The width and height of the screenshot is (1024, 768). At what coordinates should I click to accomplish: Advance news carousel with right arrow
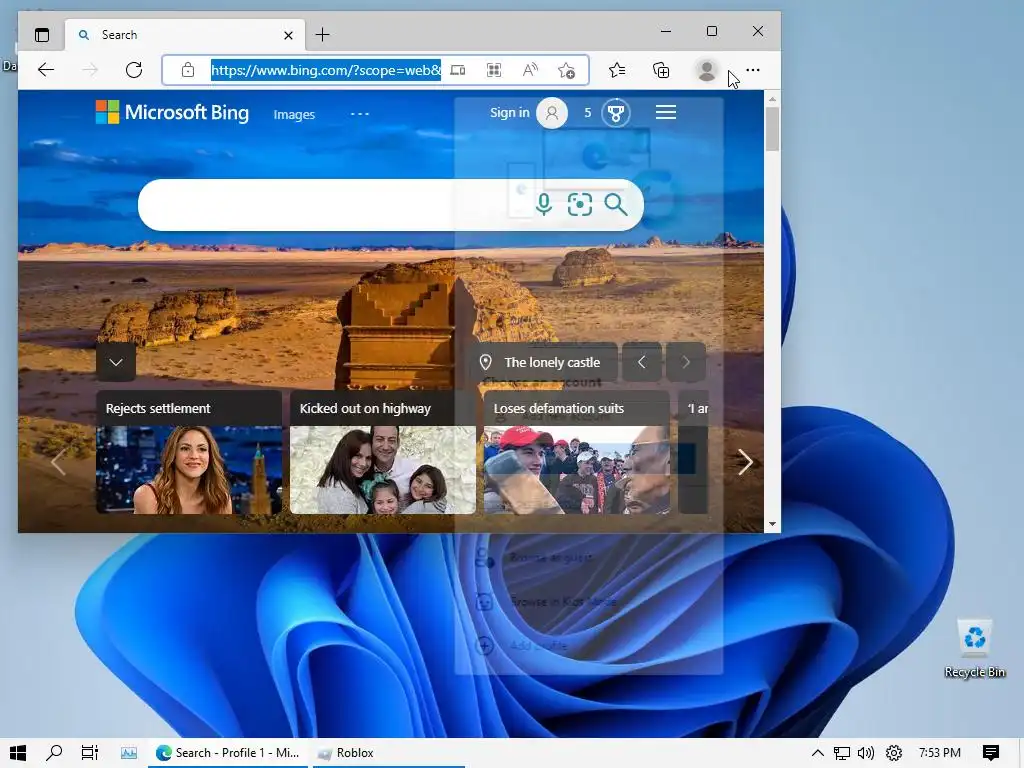[744, 462]
